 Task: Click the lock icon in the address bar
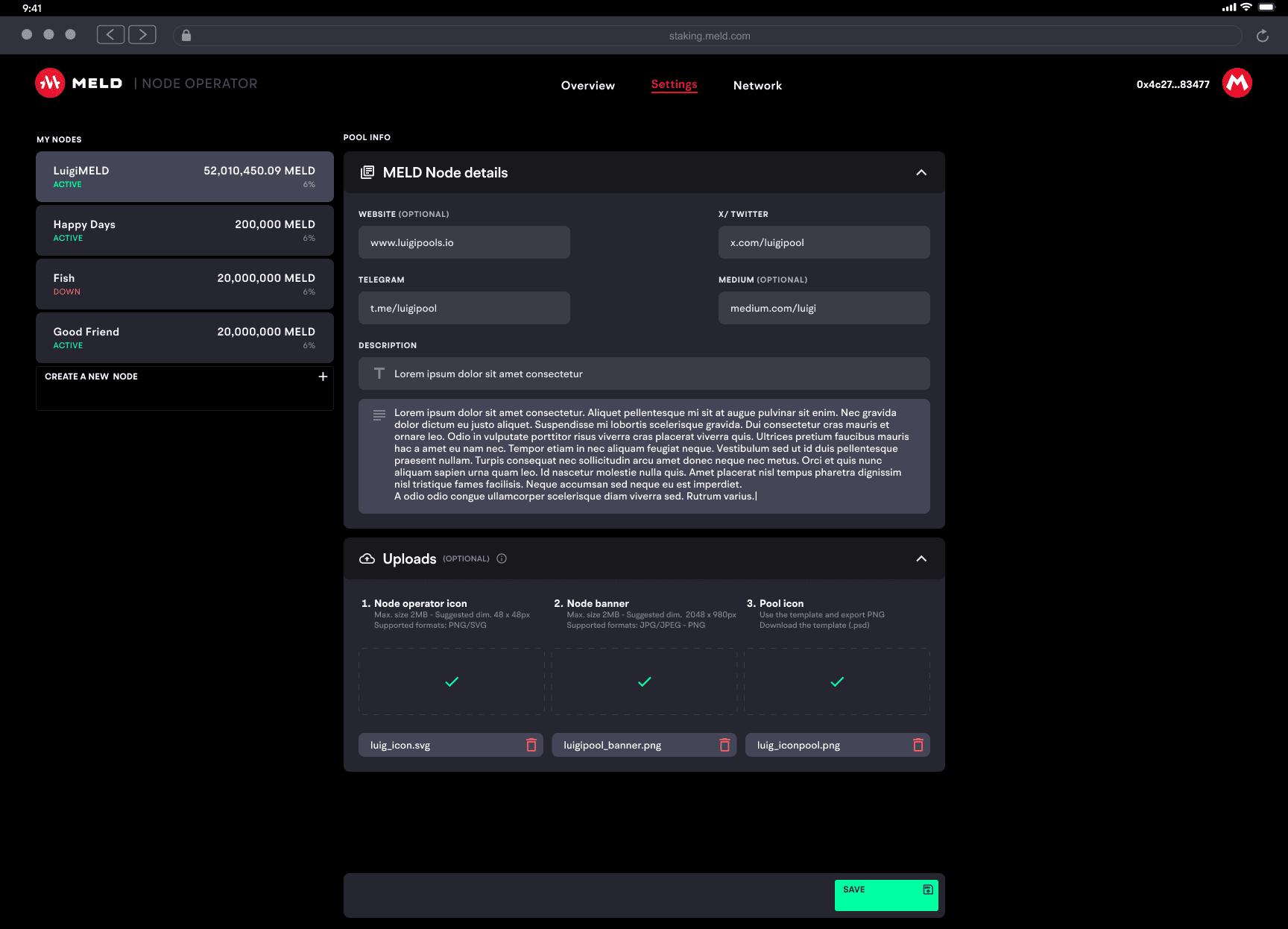click(186, 35)
